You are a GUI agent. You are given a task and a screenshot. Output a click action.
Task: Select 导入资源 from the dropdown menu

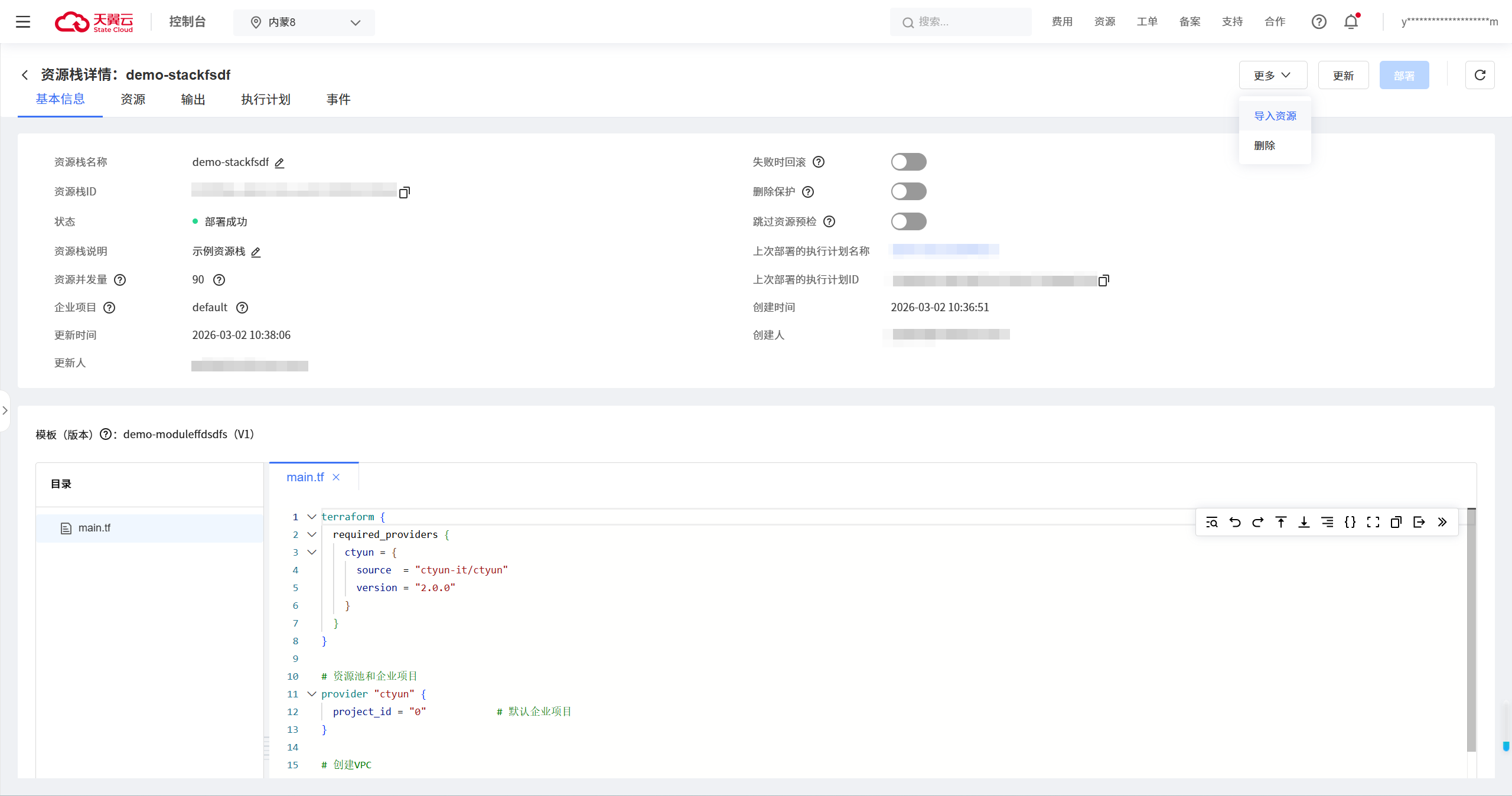[x=1275, y=116]
